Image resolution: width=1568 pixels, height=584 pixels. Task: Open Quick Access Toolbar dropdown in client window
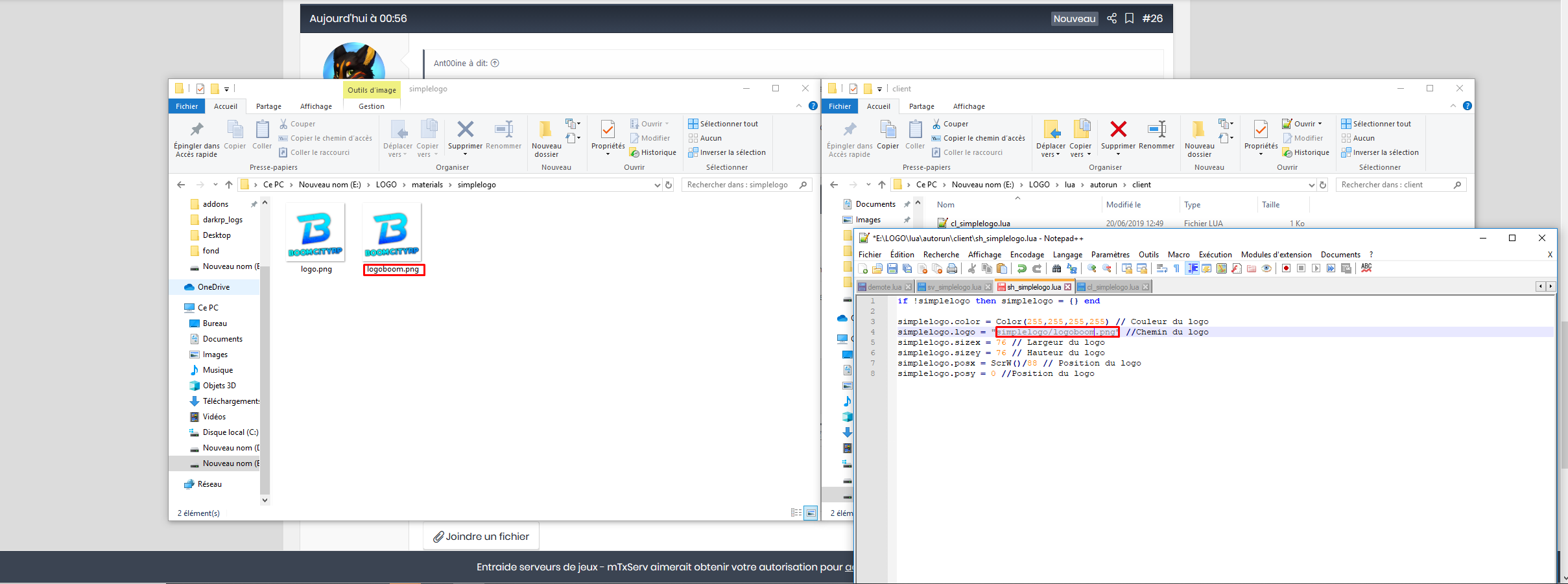click(879, 89)
